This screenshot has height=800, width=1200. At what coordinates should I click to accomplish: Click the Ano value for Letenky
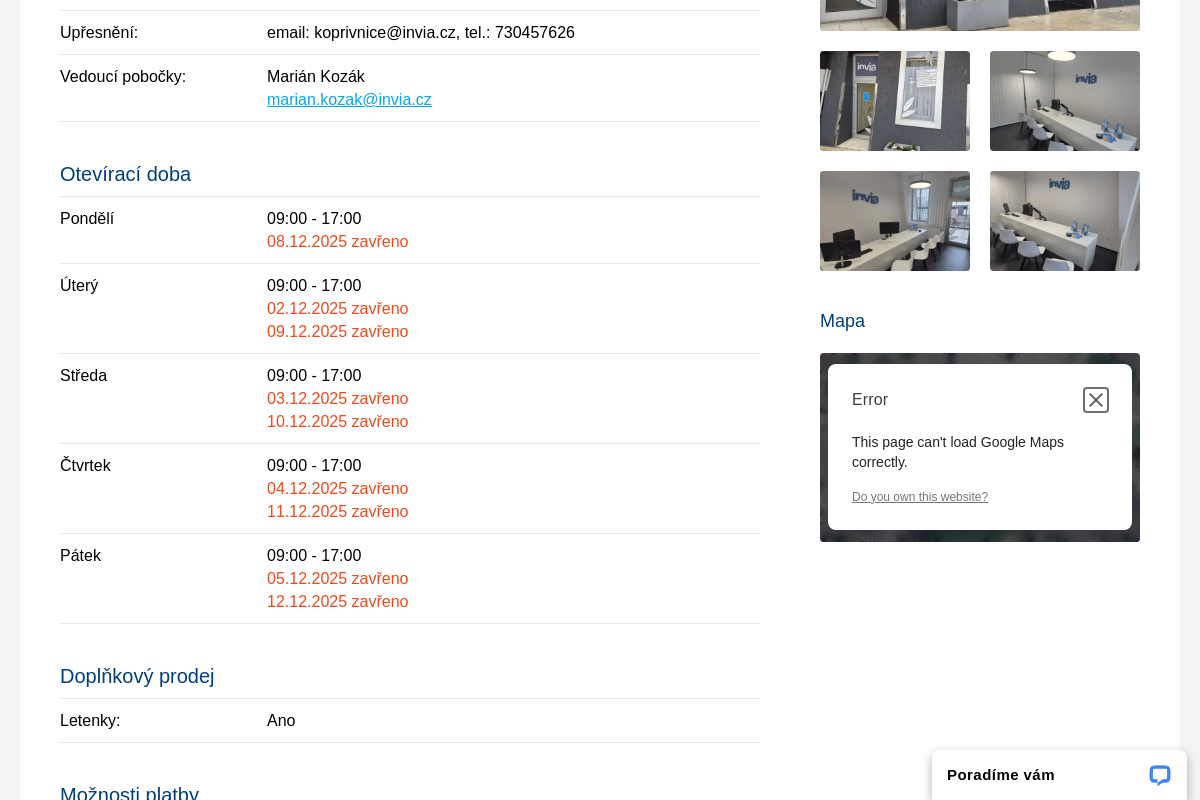(x=281, y=721)
